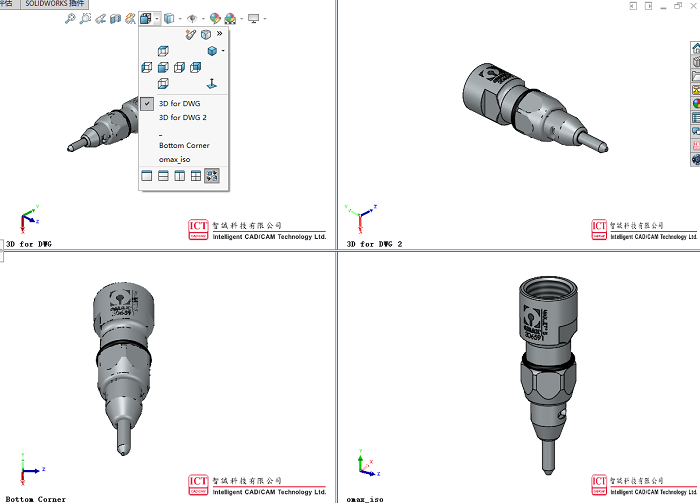Select the Left view cube icon
Image resolution: width=700 pixels, height=503 pixels.
146,67
